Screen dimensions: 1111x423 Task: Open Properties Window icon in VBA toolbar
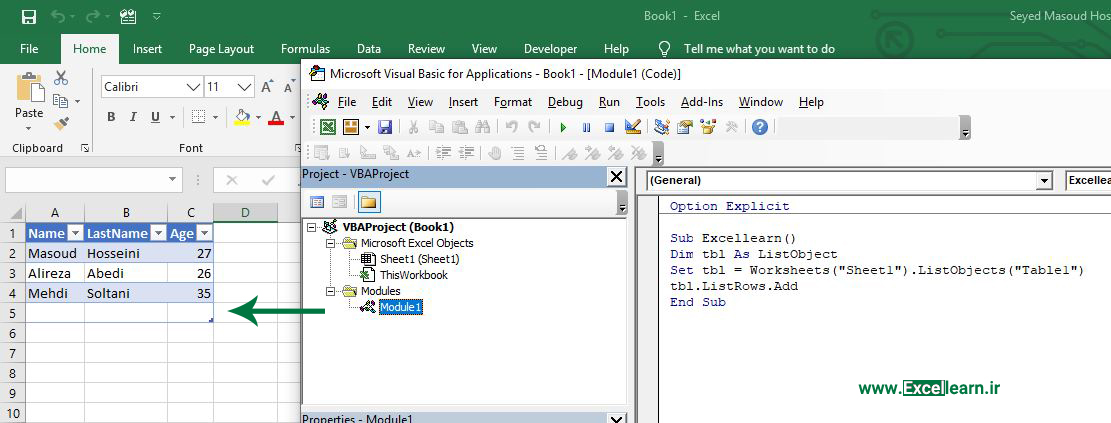click(684, 127)
